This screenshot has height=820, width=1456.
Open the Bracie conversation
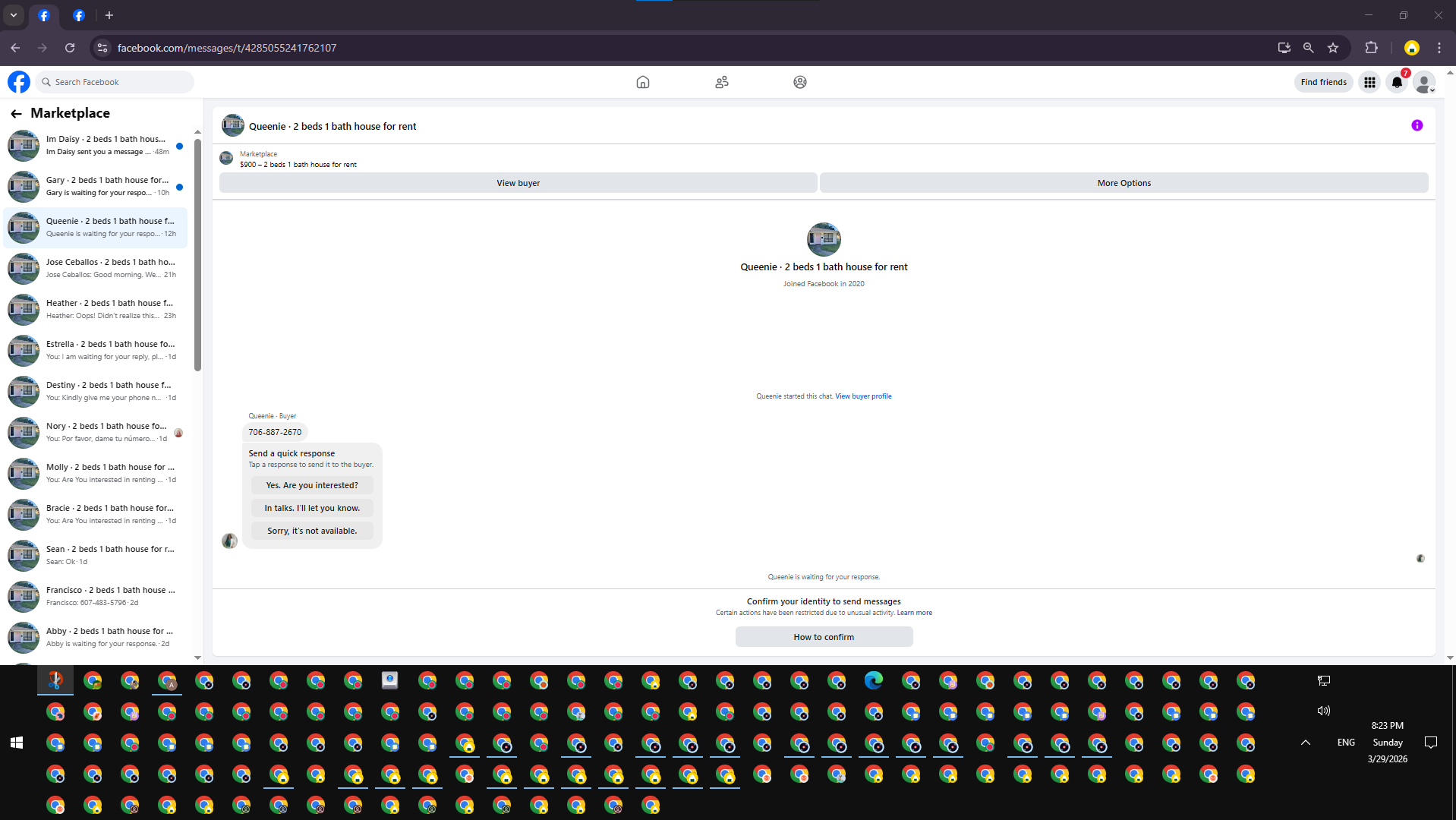click(x=96, y=514)
